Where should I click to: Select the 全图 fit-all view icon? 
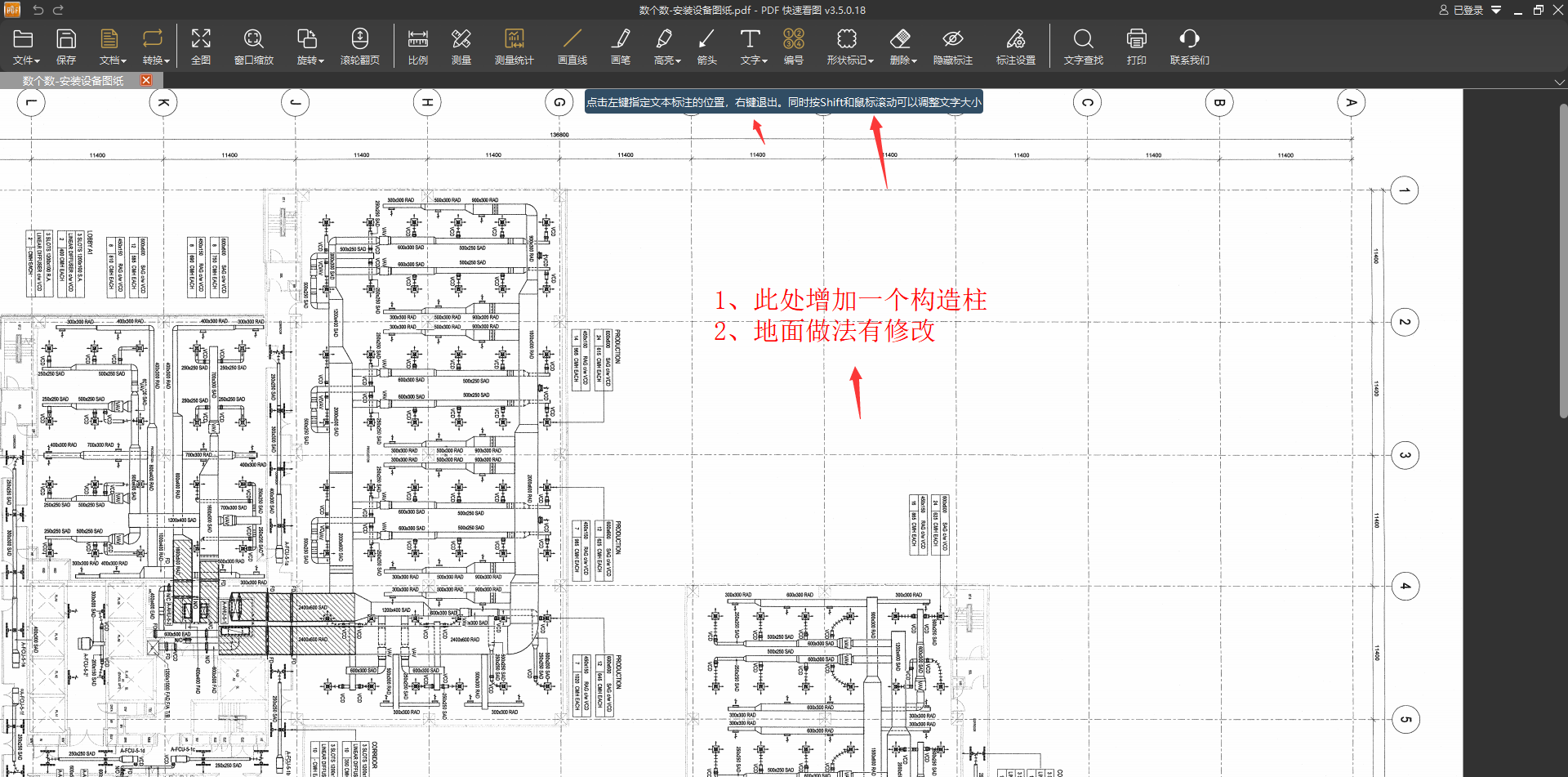[x=201, y=38]
